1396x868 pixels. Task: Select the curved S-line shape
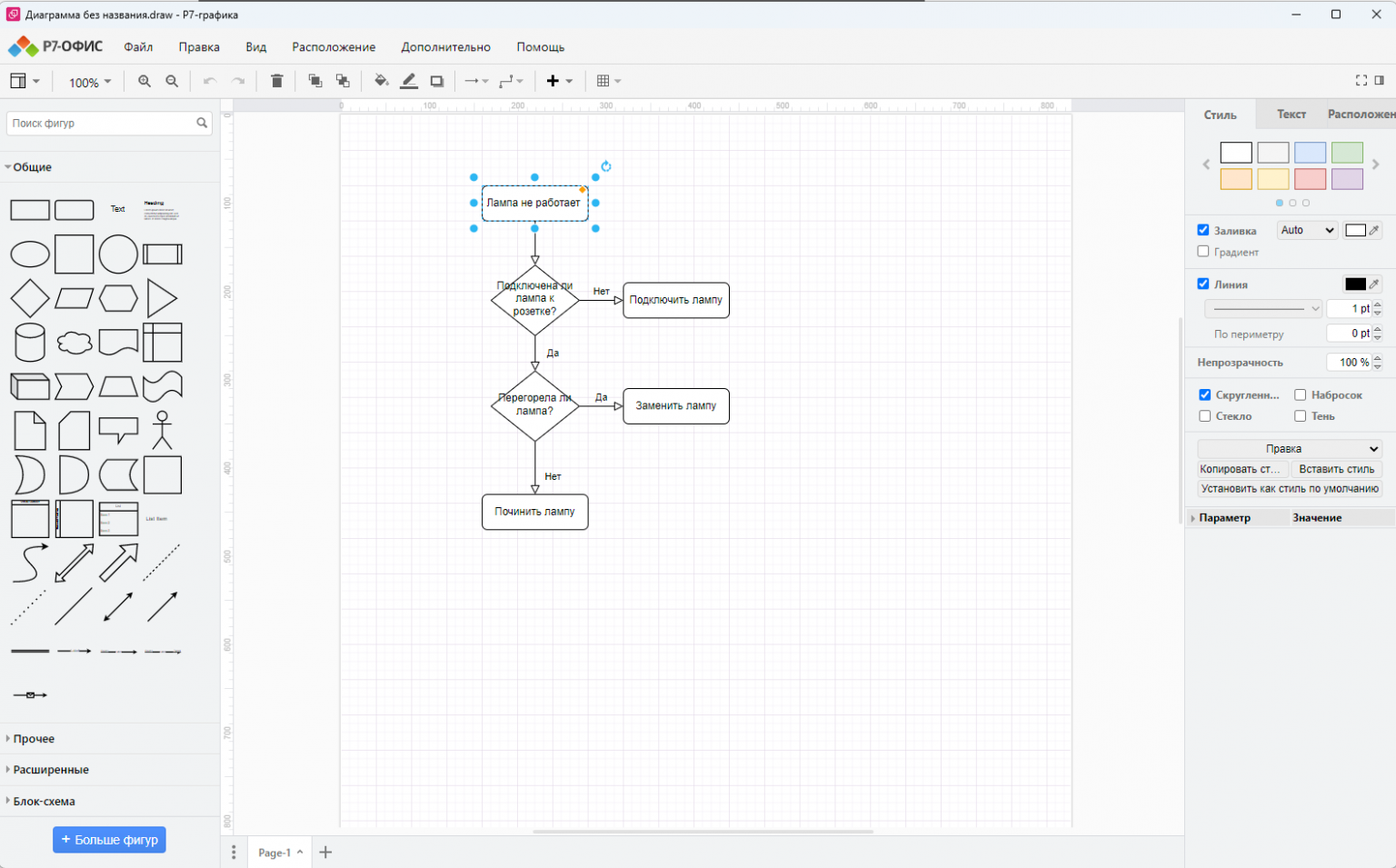pos(30,564)
